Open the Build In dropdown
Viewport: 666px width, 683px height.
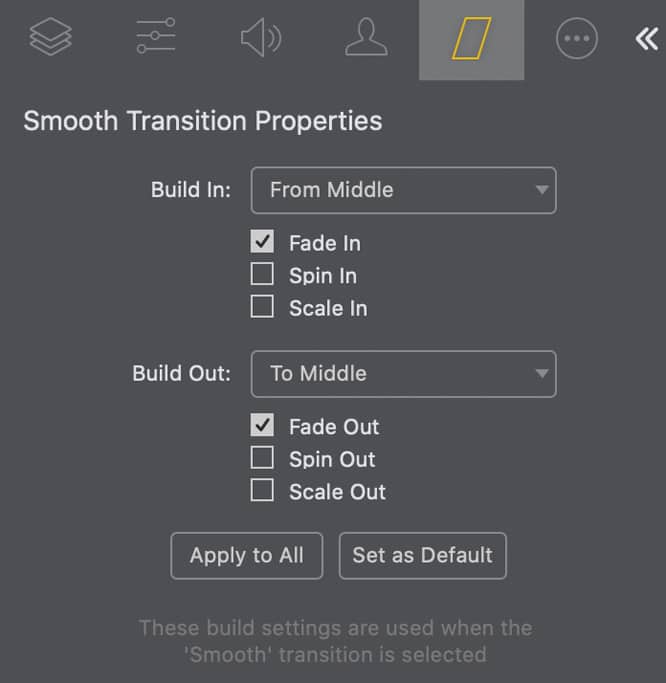[x=403, y=190]
